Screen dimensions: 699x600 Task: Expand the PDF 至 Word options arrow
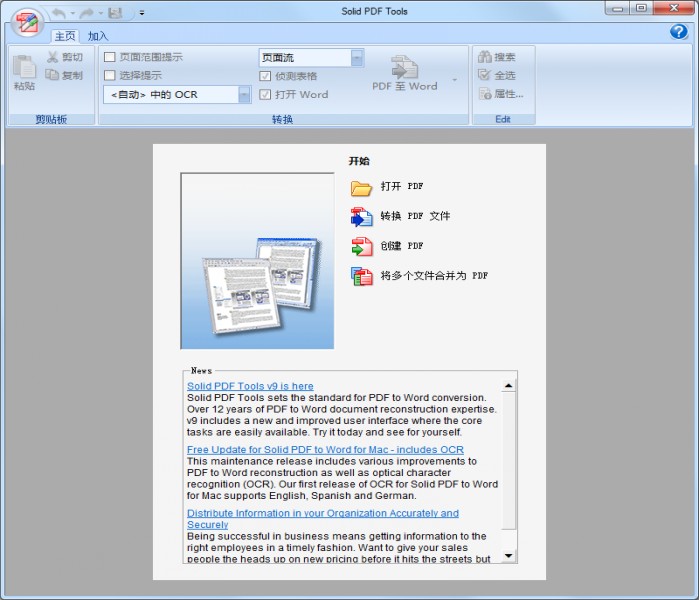[454, 80]
